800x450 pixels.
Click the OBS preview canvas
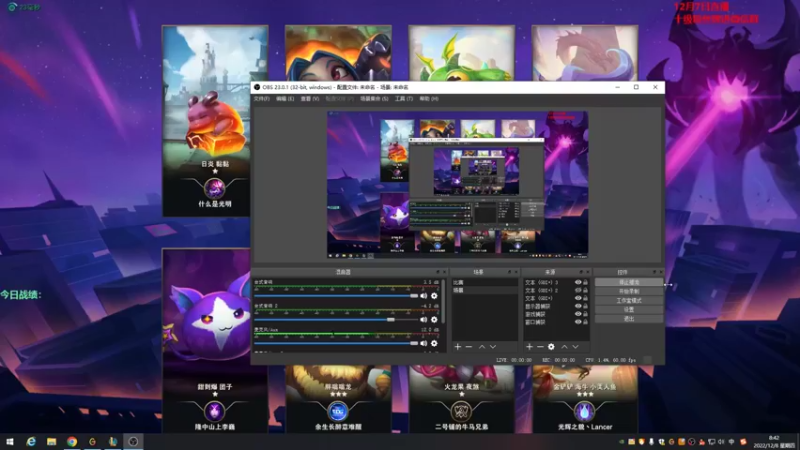tap(458, 185)
